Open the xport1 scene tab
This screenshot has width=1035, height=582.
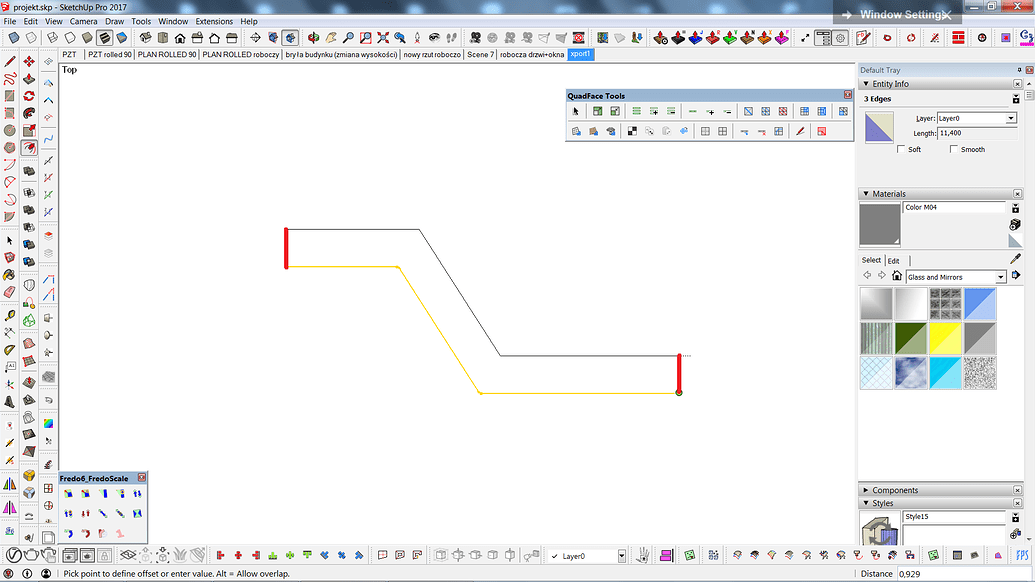click(x=581, y=55)
